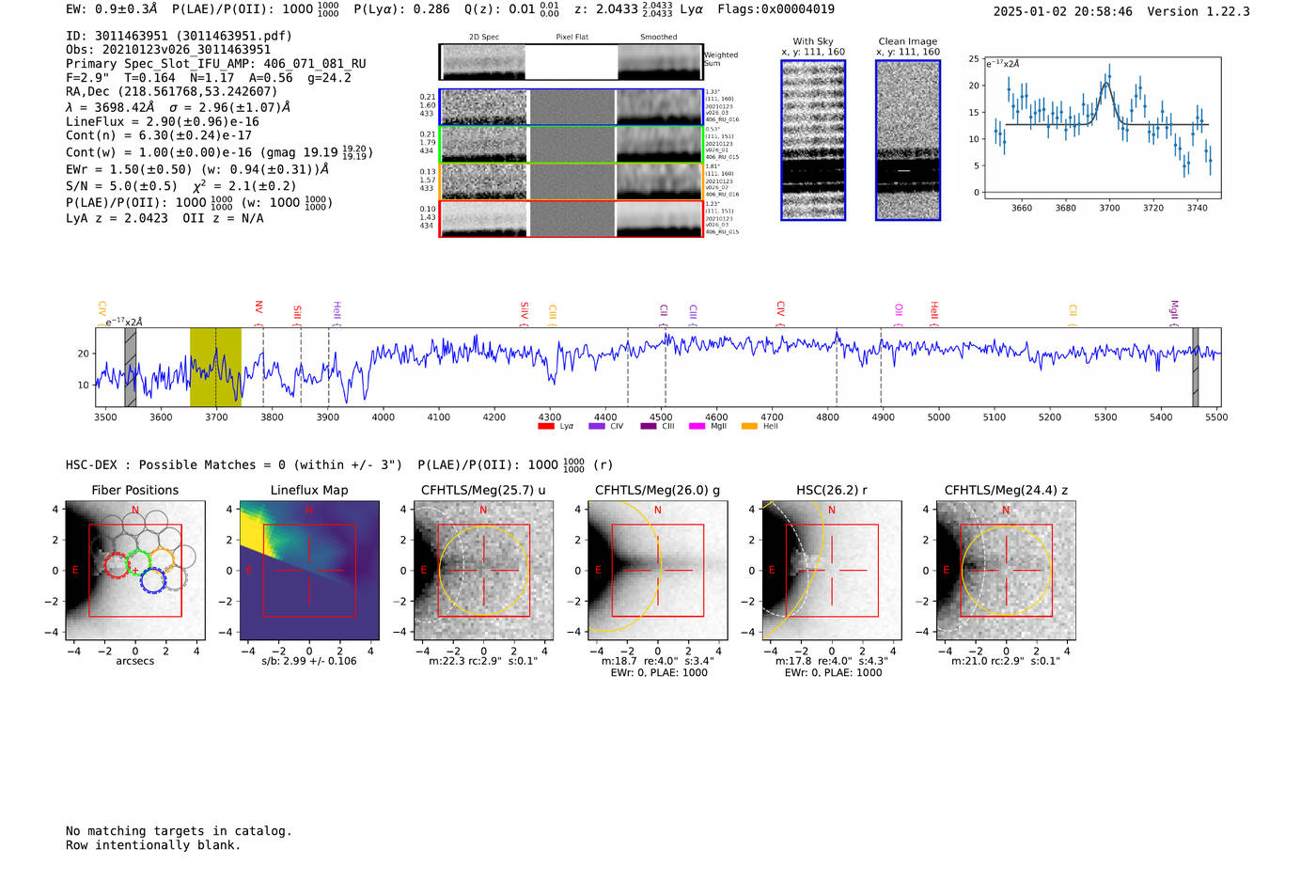
Task: Click the 'ID: 3011463951' line
Action: point(179,36)
